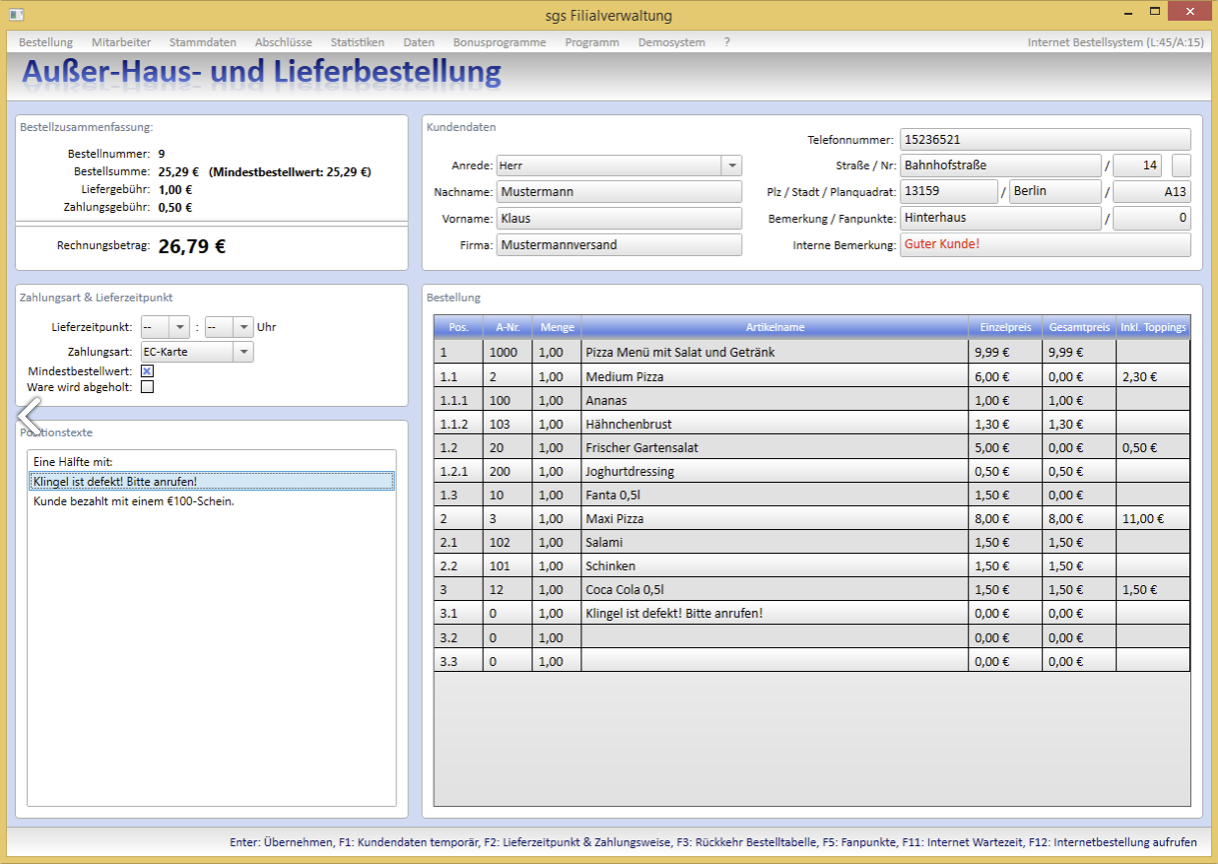
Task: Click the Planquadrat field A13
Action: click(x=1152, y=191)
